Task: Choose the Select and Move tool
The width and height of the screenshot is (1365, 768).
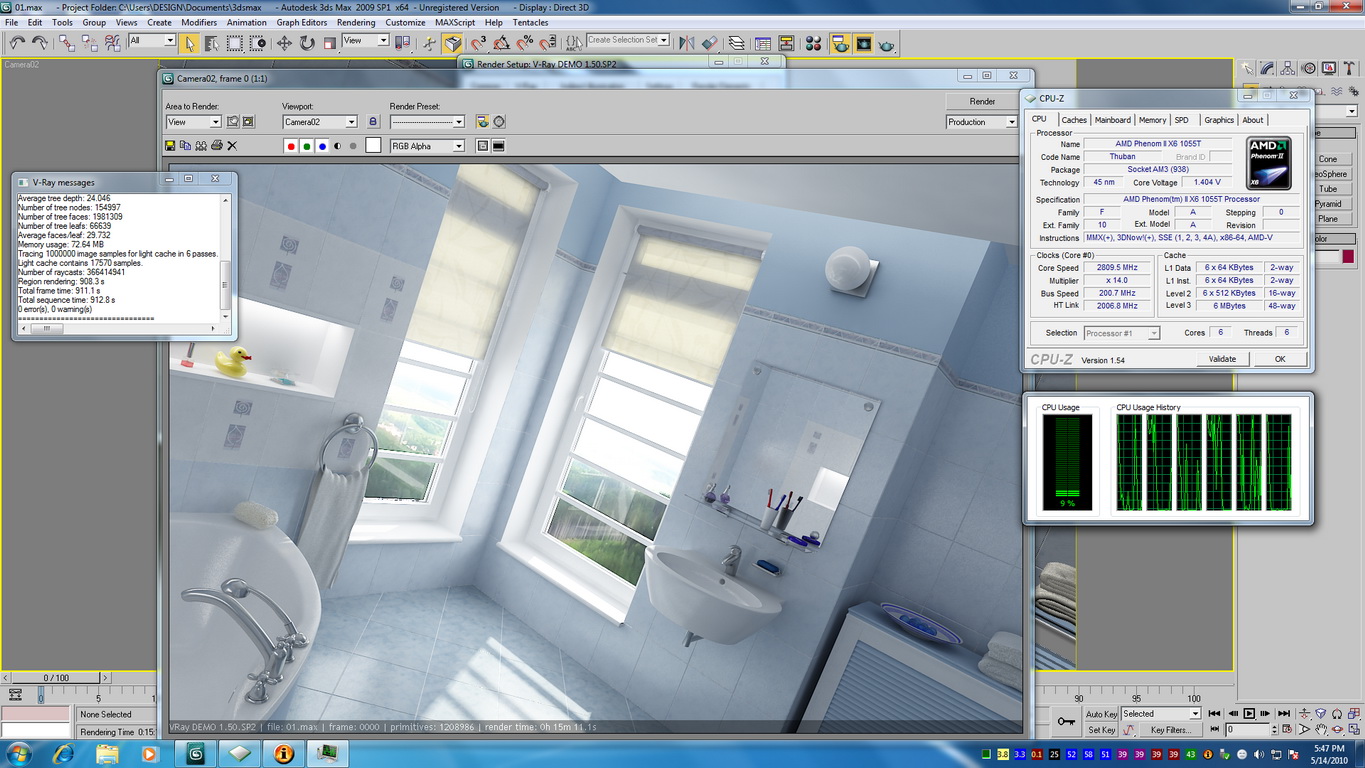Action: (285, 43)
